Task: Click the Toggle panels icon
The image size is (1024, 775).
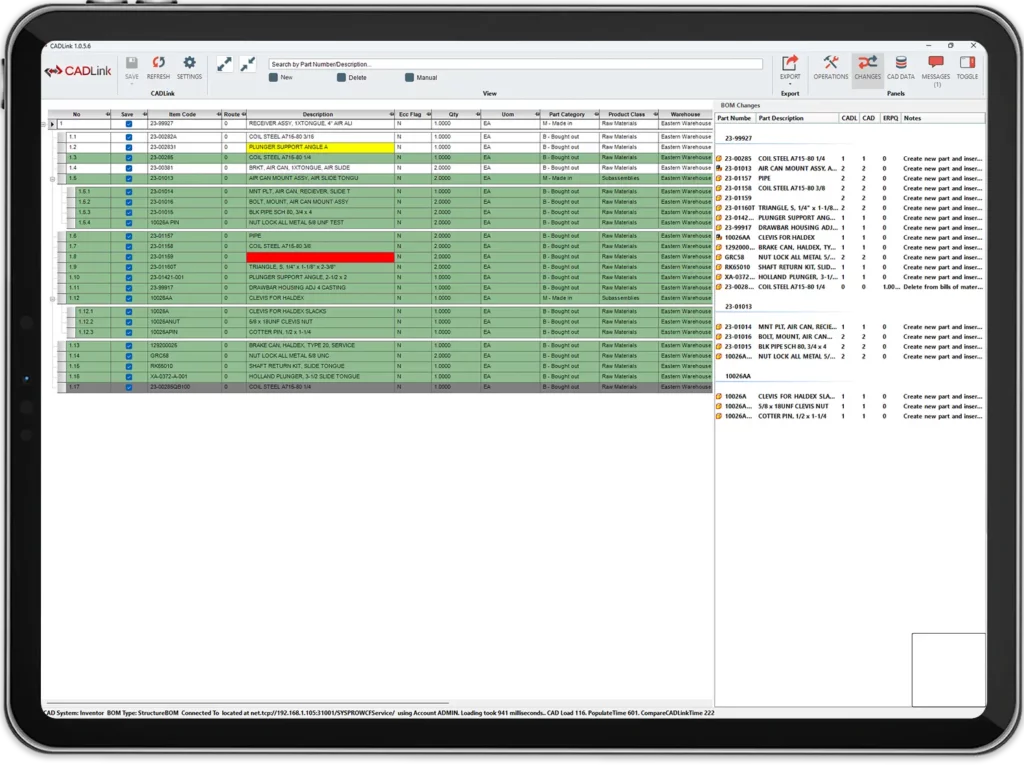Action: click(967, 63)
